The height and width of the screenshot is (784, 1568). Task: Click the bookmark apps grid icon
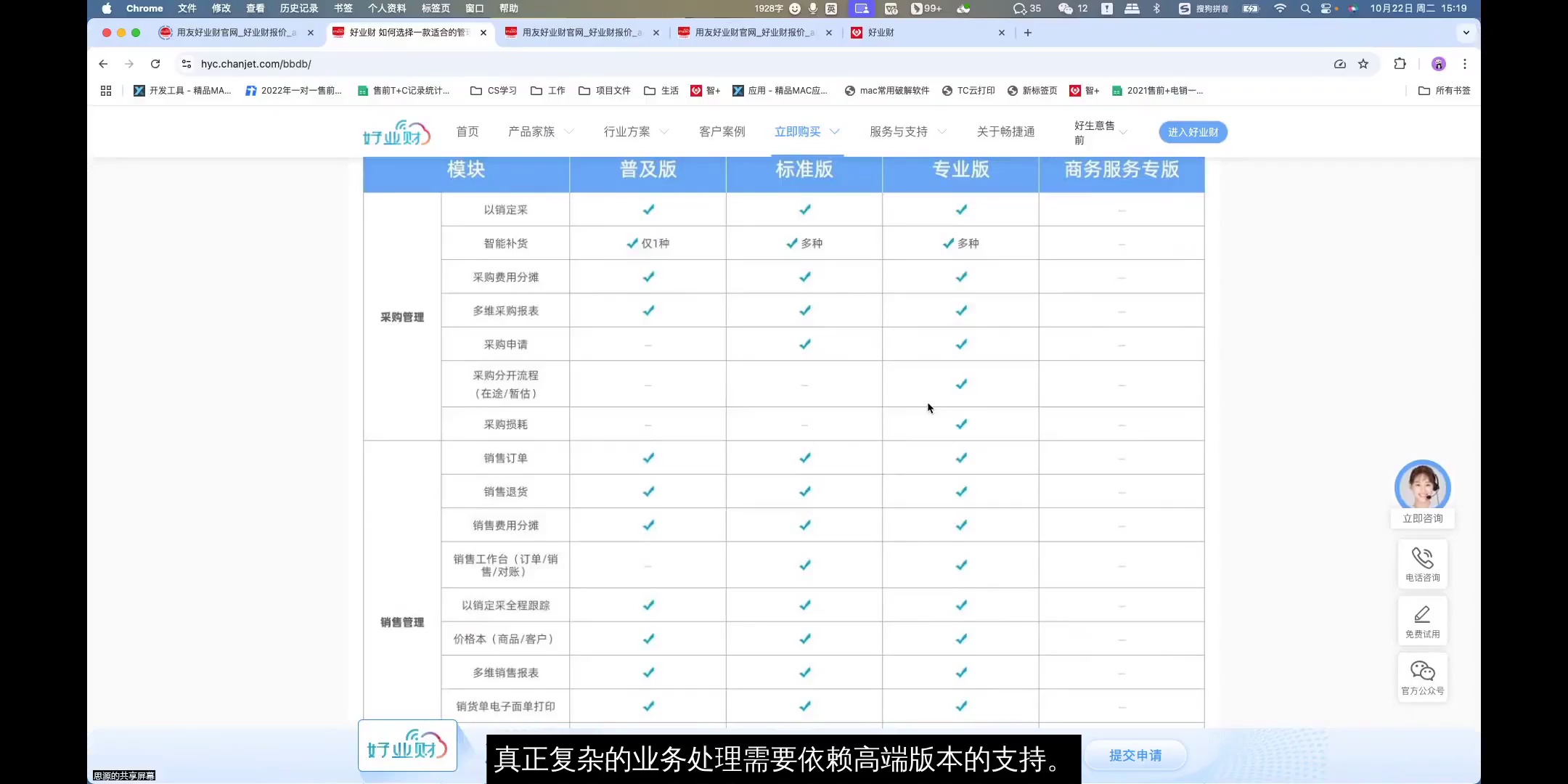click(105, 90)
